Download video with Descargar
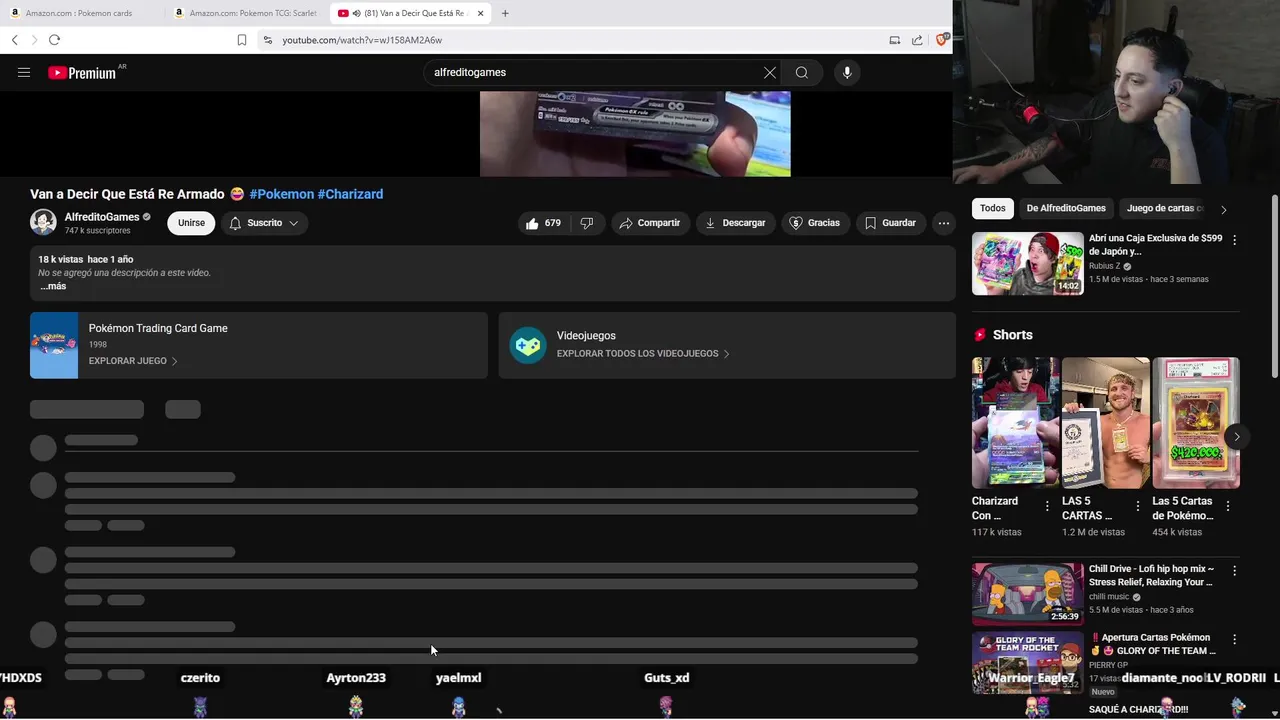The image size is (1280, 720). pos(735,223)
